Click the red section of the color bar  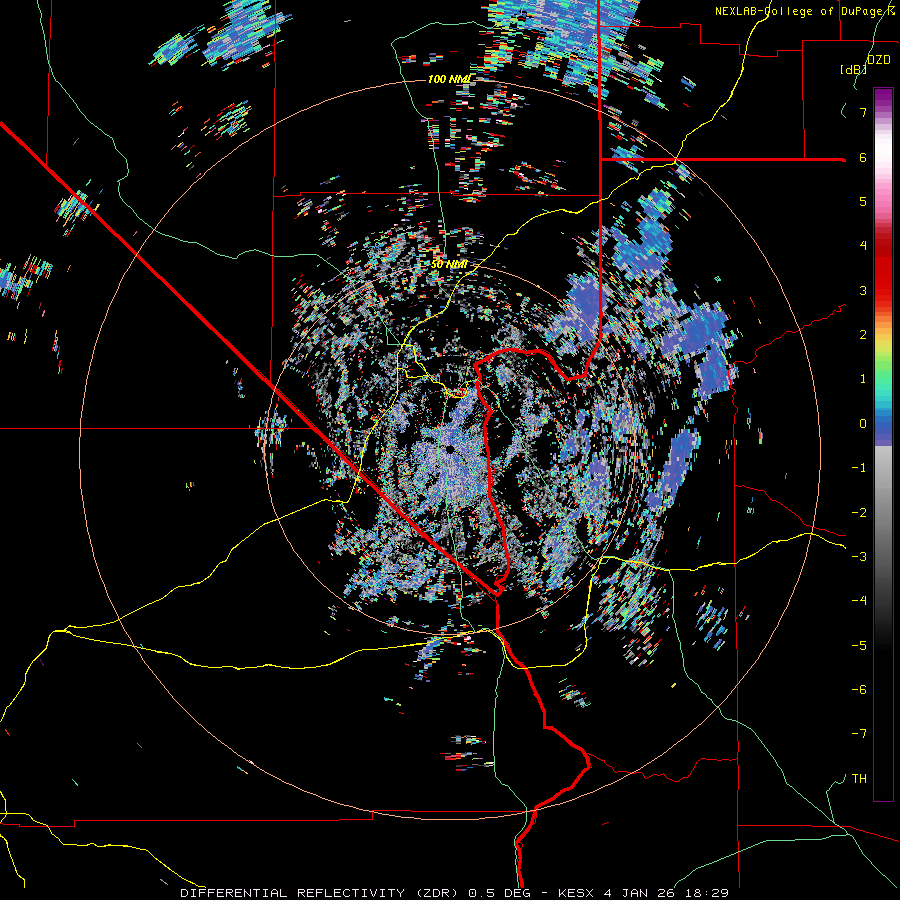pos(883,270)
